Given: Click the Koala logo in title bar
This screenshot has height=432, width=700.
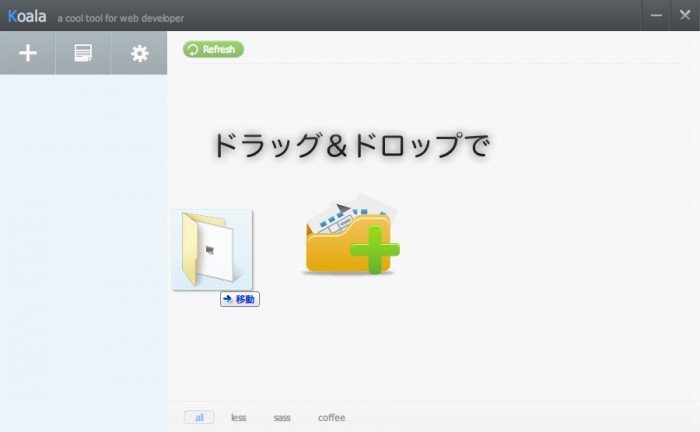Looking at the screenshot, I should click(27, 15).
